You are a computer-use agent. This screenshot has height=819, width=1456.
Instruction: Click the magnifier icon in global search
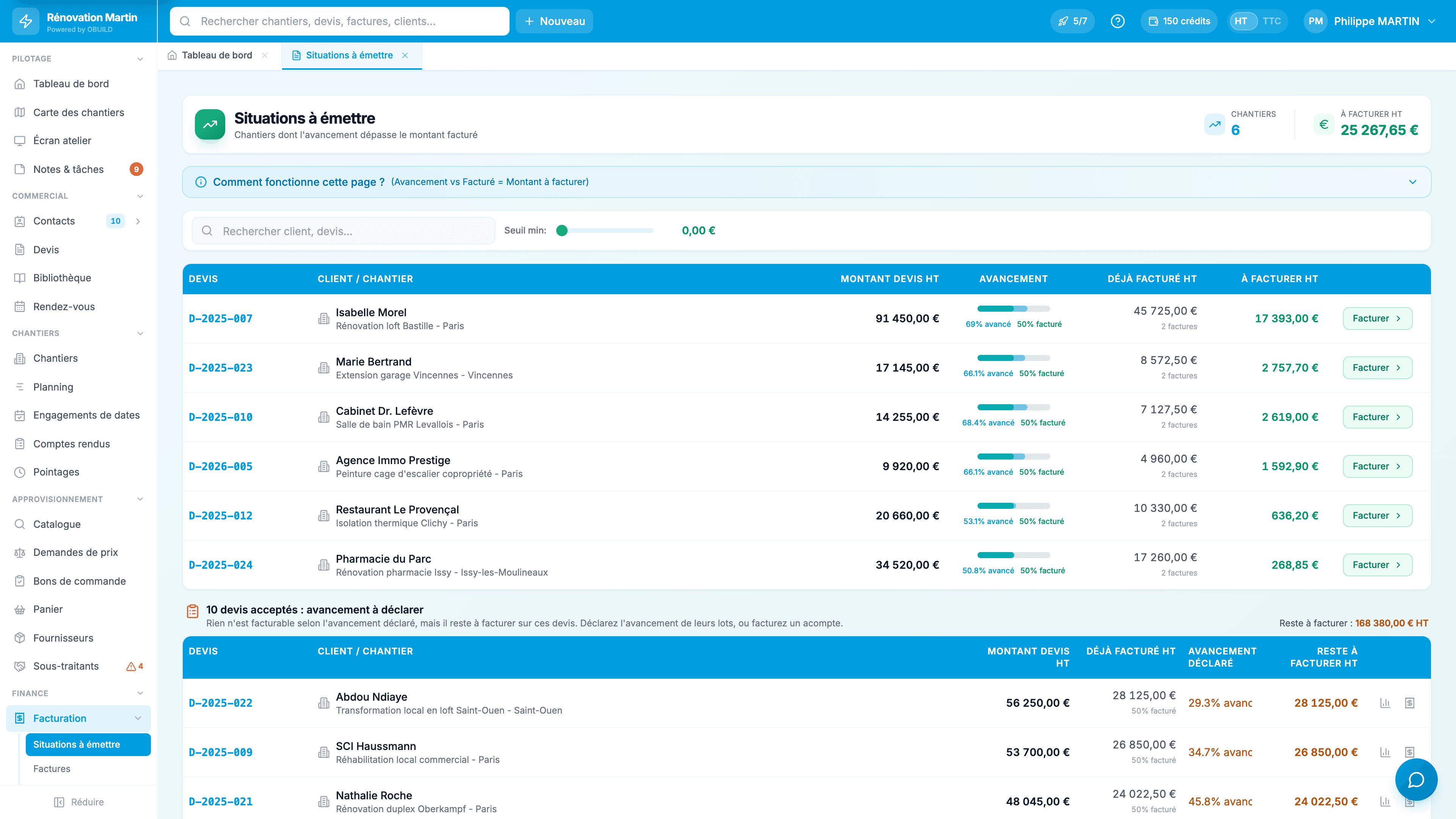[x=185, y=22]
